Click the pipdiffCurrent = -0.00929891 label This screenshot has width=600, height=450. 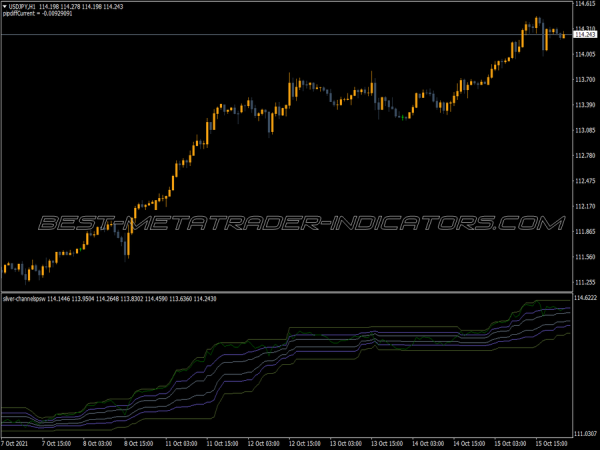click(38, 14)
